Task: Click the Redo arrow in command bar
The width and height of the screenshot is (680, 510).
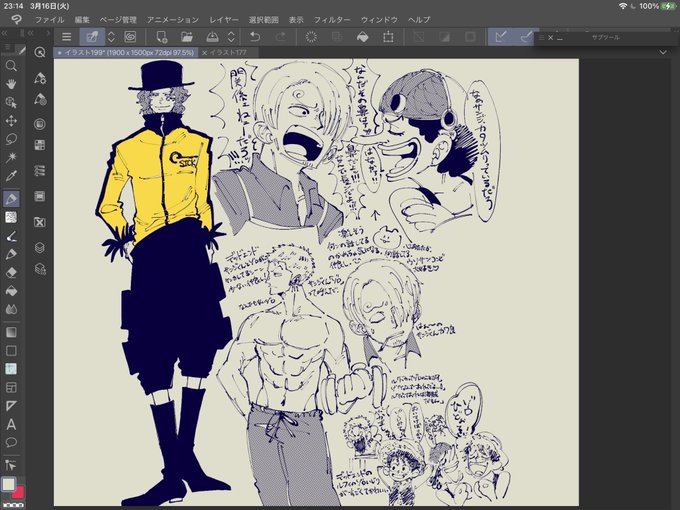Action: point(281,37)
